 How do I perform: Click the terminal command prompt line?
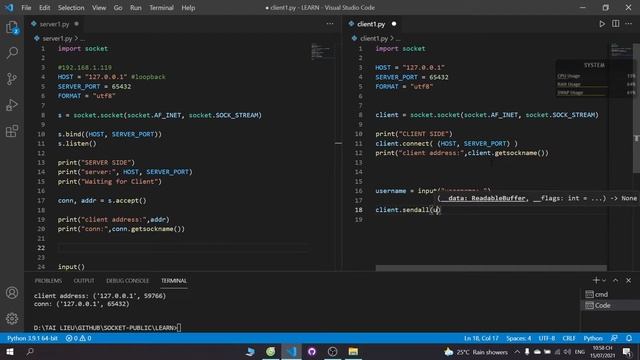click(108, 328)
